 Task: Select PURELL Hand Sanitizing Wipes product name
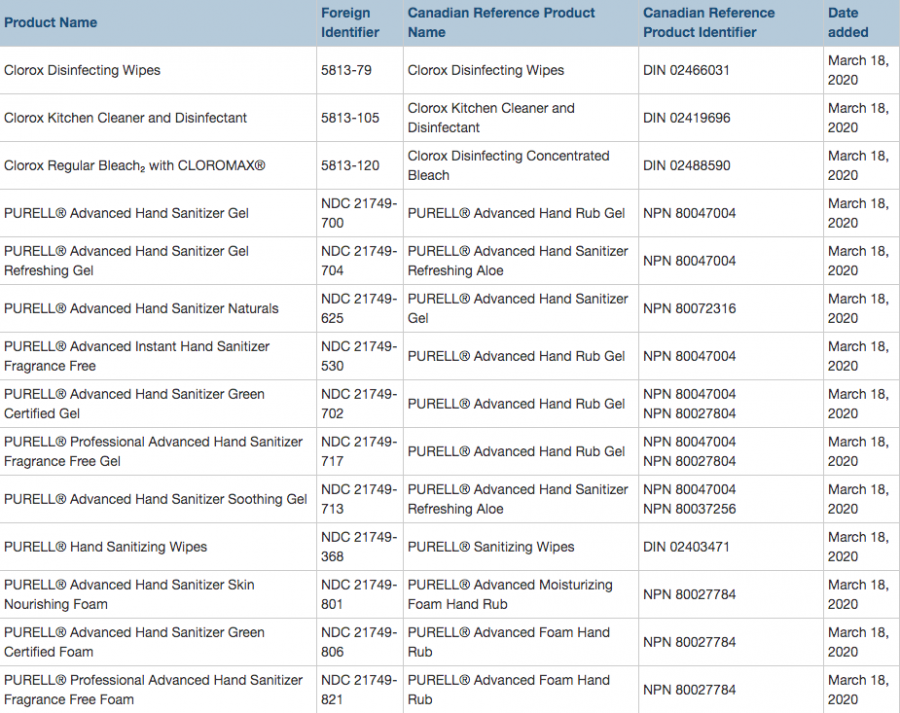[x=106, y=547]
